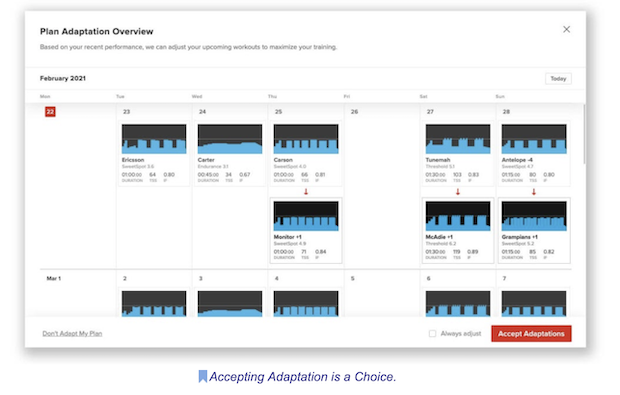Open the Grampians +1 adapted workout
This screenshot has height=395, width=620.
click(534, 231)
